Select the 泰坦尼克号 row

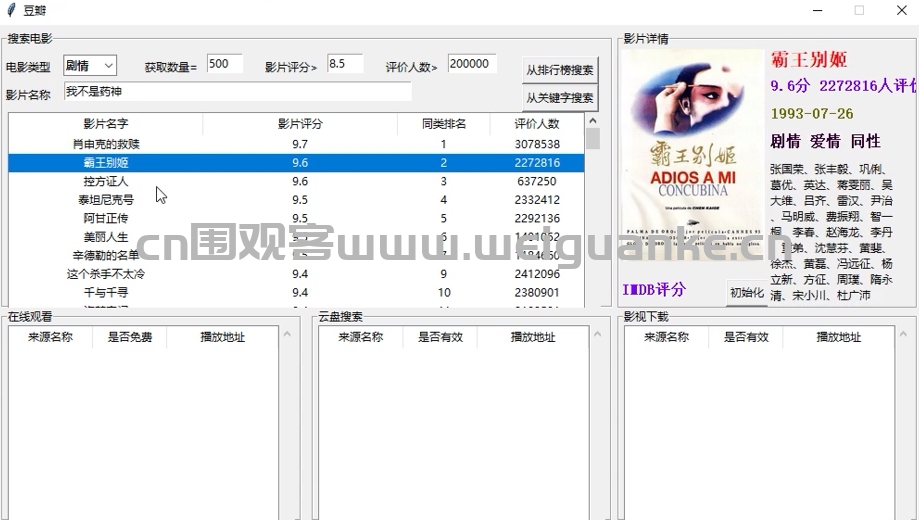[296, 199]
